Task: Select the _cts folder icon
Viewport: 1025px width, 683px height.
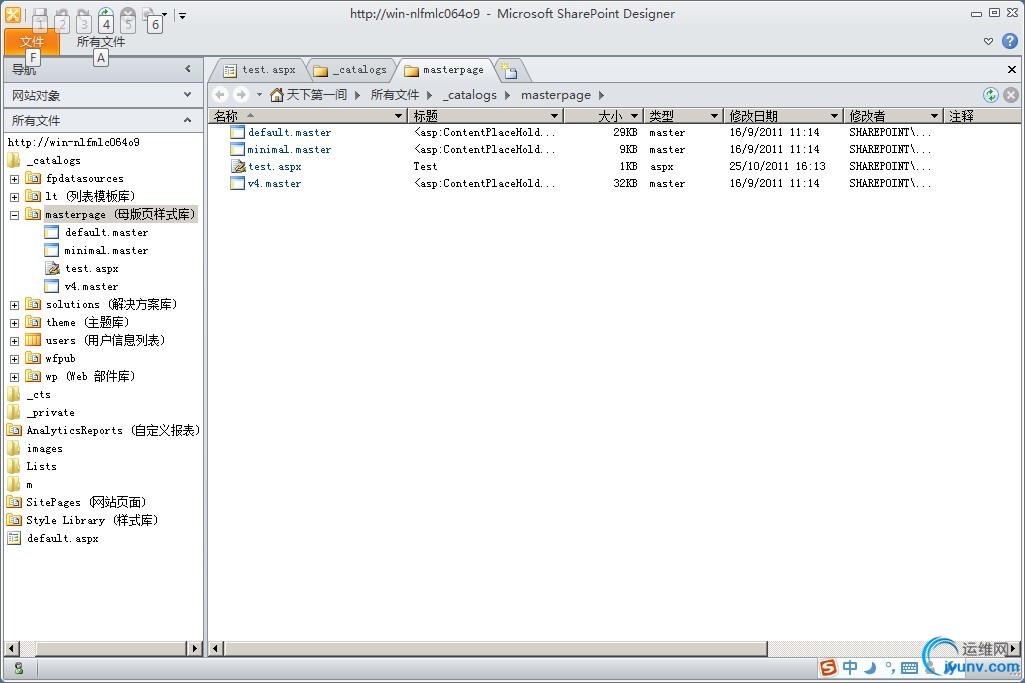Action: coord(14,394)
